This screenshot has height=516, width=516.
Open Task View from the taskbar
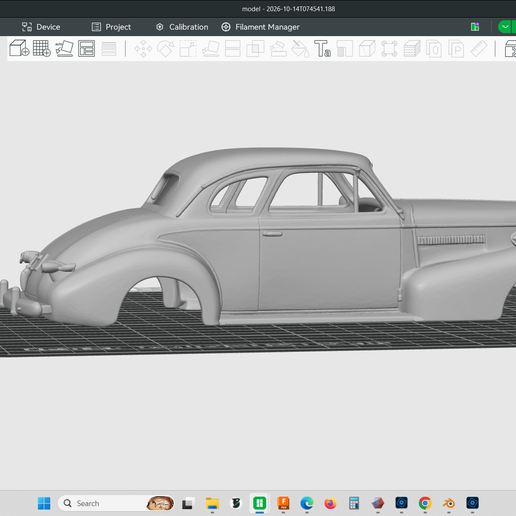[187, 503]
